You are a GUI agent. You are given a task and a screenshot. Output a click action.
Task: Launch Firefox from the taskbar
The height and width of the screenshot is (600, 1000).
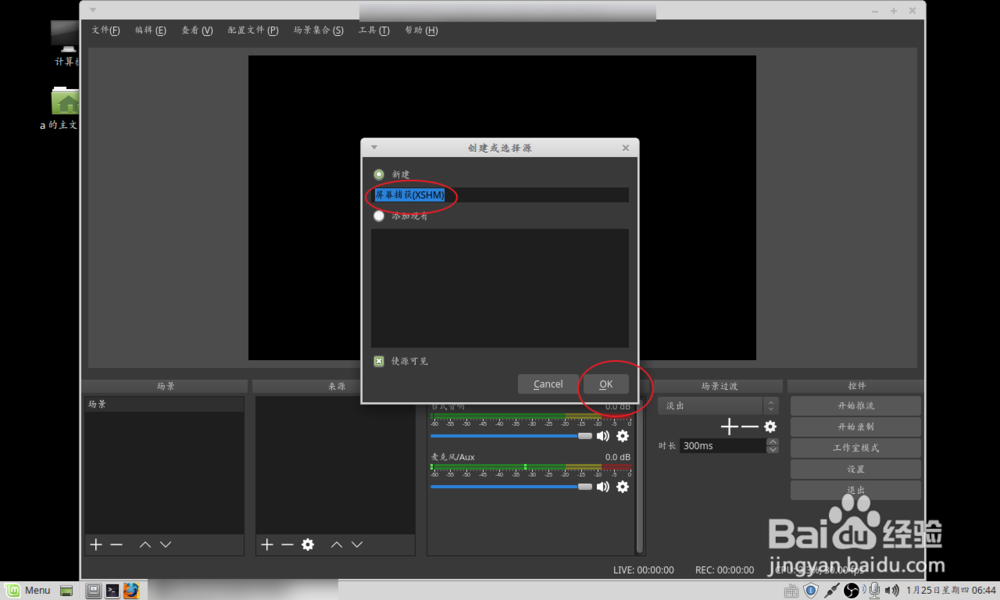(x=131, y=590)
